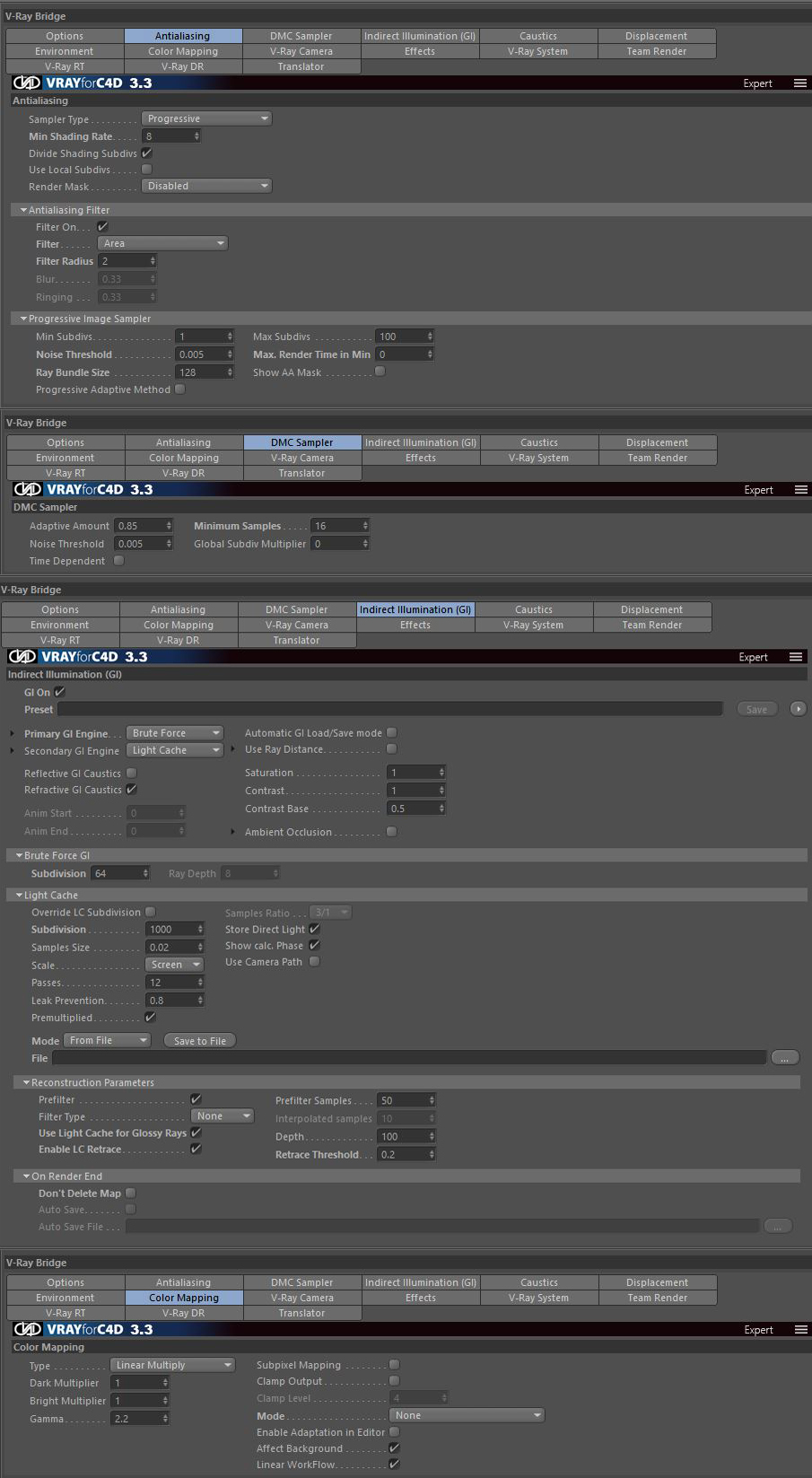
Task: Open Displacement tab in the DMC Sampler panel
Action: (658, 442)
